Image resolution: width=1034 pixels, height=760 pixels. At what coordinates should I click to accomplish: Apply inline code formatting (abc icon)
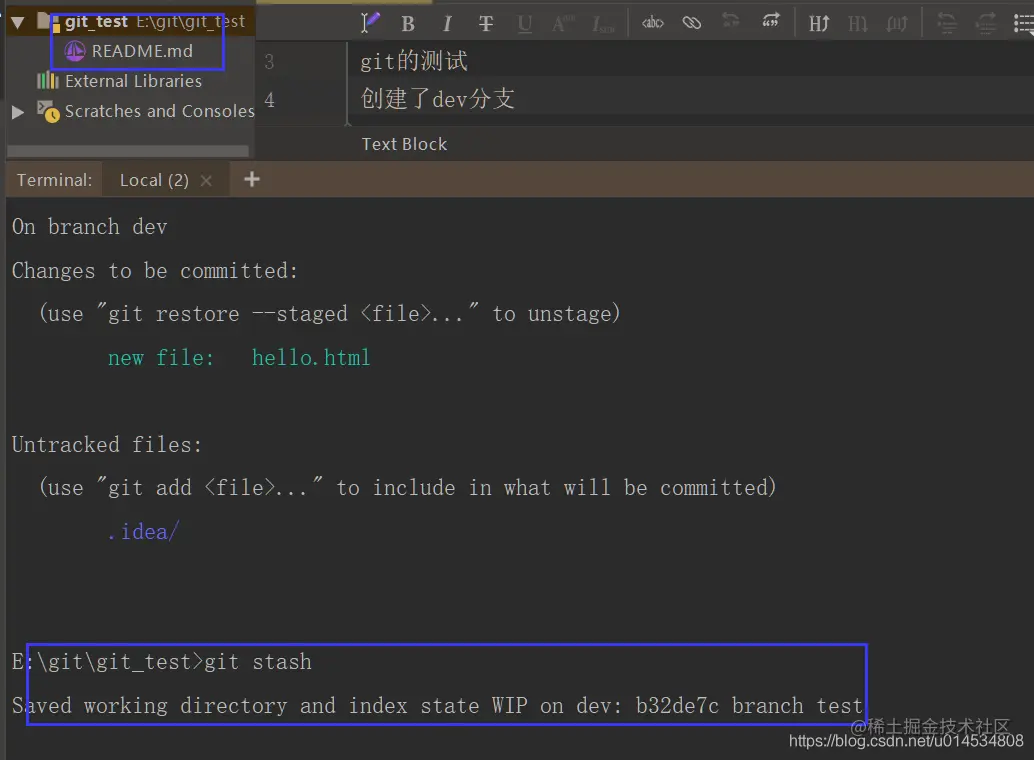(x=652, y=24)
